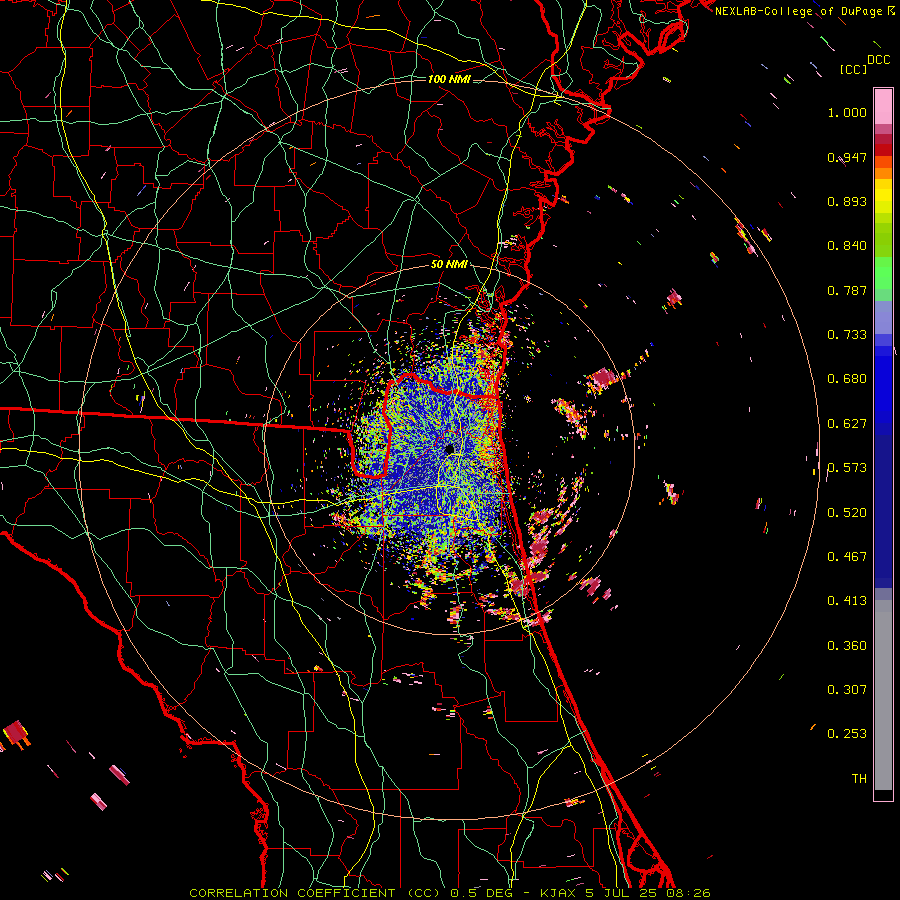This screenshot has width=900, height=900.
Task: Pick the black swatch below TH
Action: click(883, 795)
